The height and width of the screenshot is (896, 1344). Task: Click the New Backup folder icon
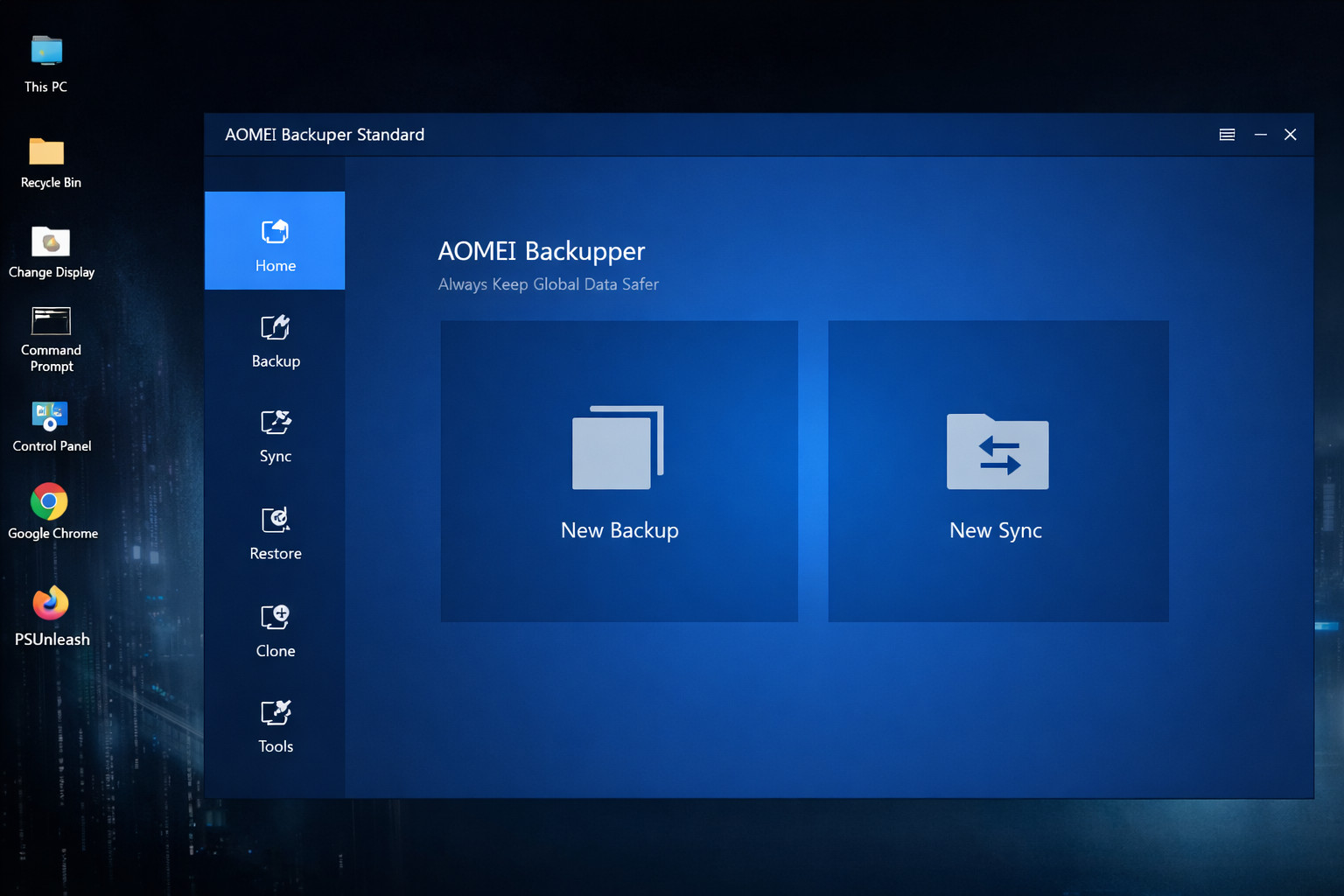(x=619, y=447)
